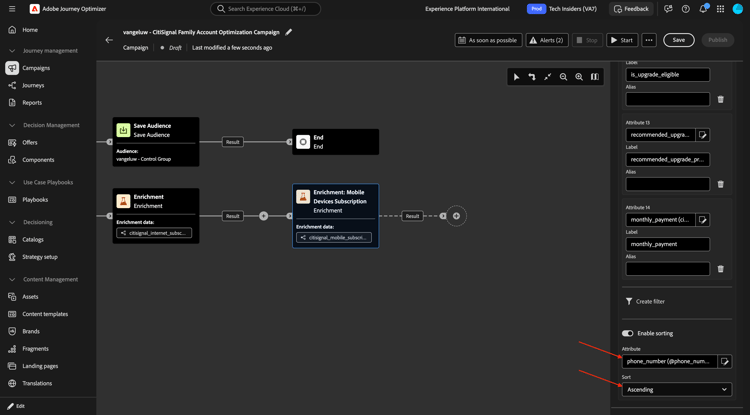This screenshot has width=750, height=415.
Task: Select the Save Audience node
Action: click(156, 142)
